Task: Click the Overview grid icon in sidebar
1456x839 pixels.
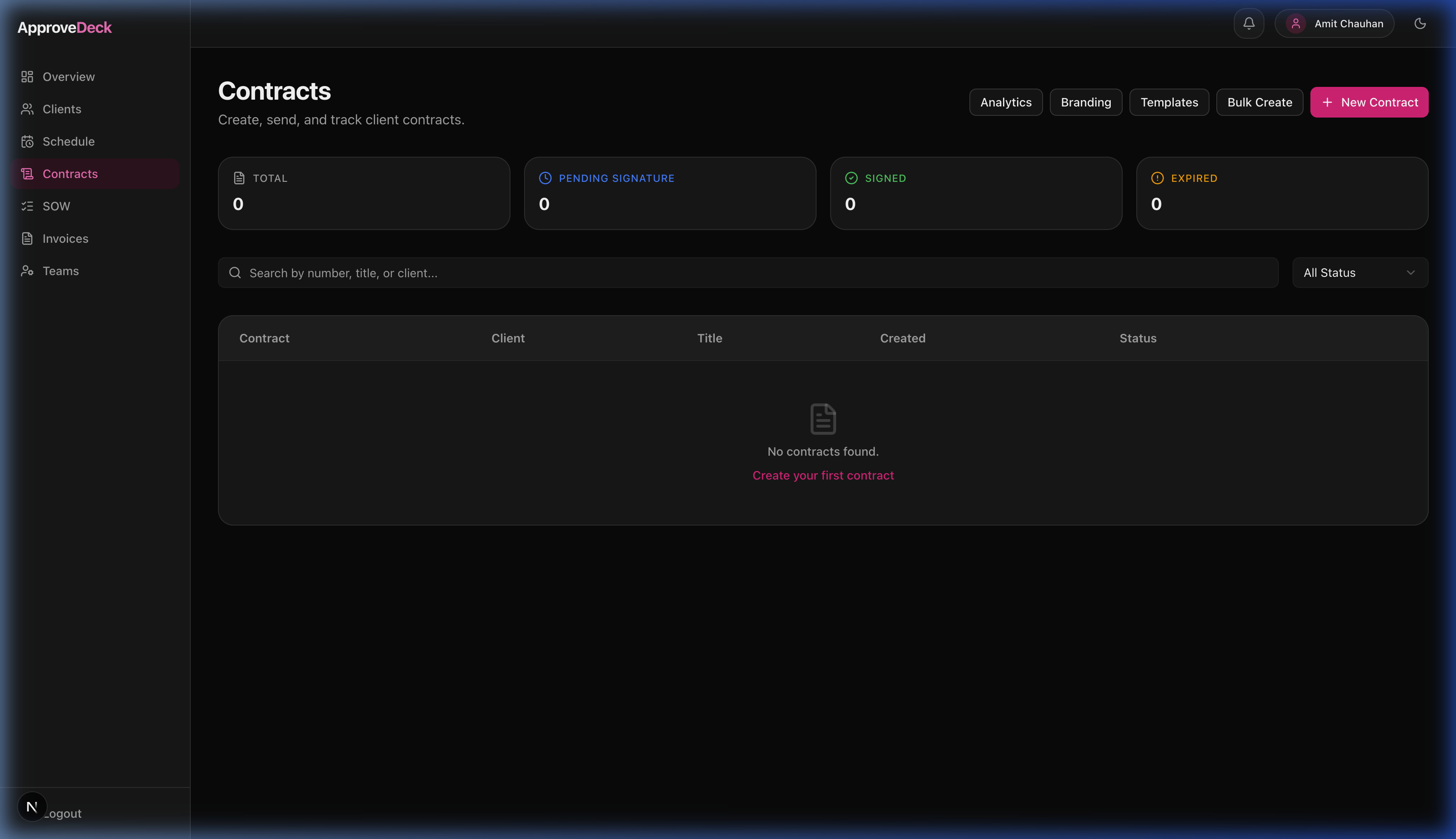Action: tap(27, 77)
